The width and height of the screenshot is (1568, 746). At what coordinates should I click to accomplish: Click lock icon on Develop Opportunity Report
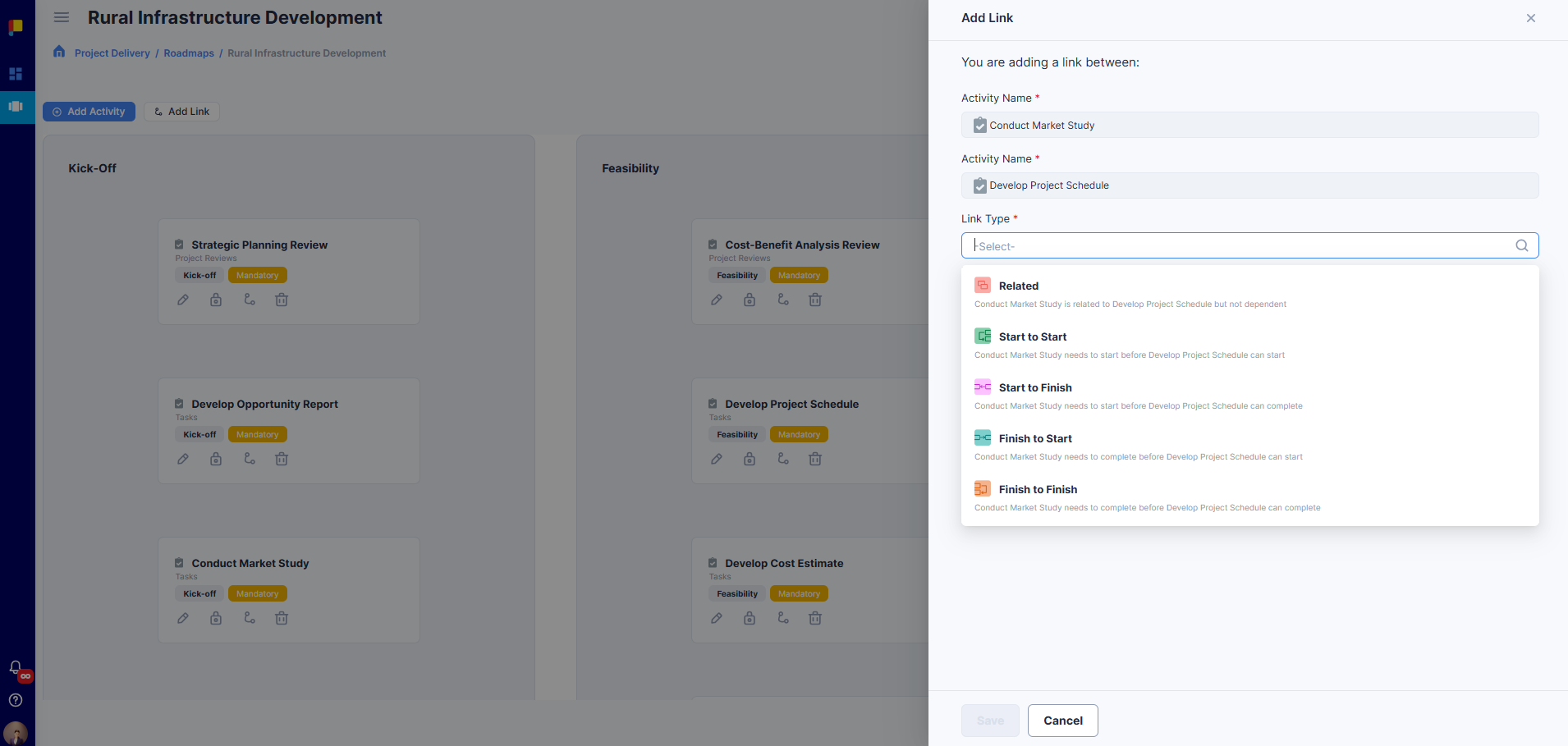click(216, 460)
